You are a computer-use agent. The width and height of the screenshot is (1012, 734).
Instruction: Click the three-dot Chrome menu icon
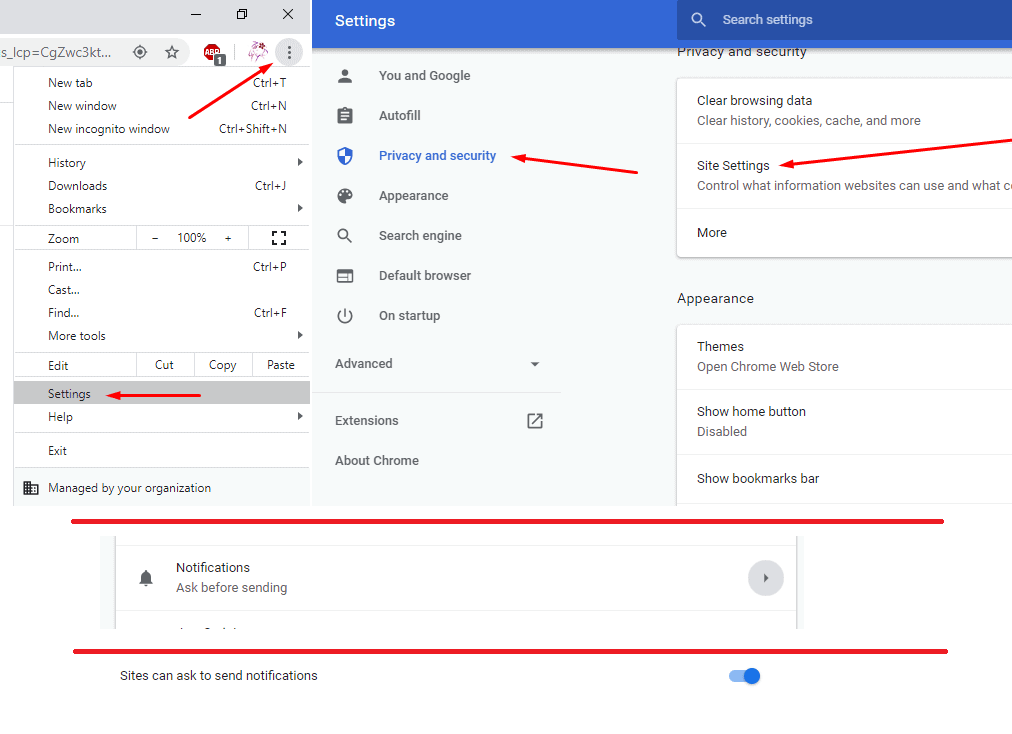(x=289, y=52)
